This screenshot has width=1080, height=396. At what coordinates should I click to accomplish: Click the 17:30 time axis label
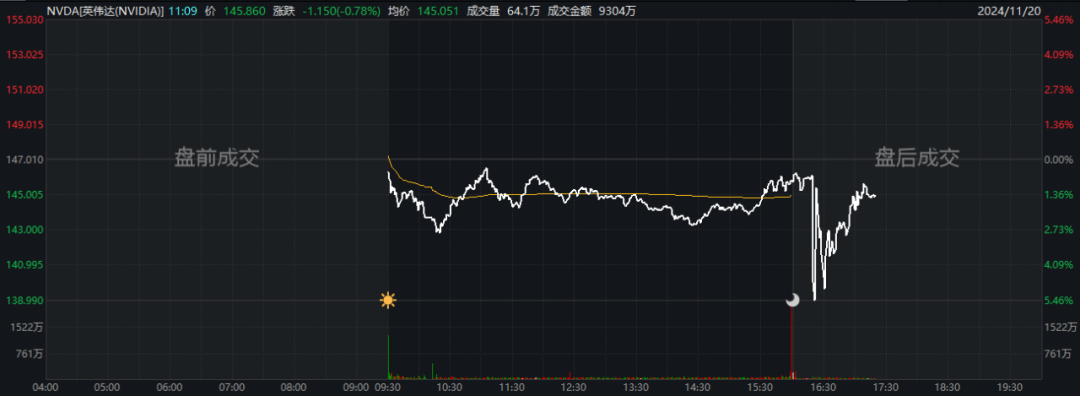886,388
